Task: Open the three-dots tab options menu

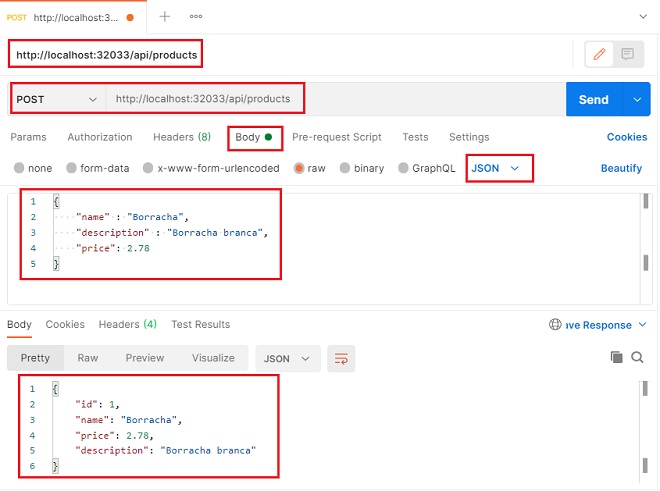Action: coord(197,16)
